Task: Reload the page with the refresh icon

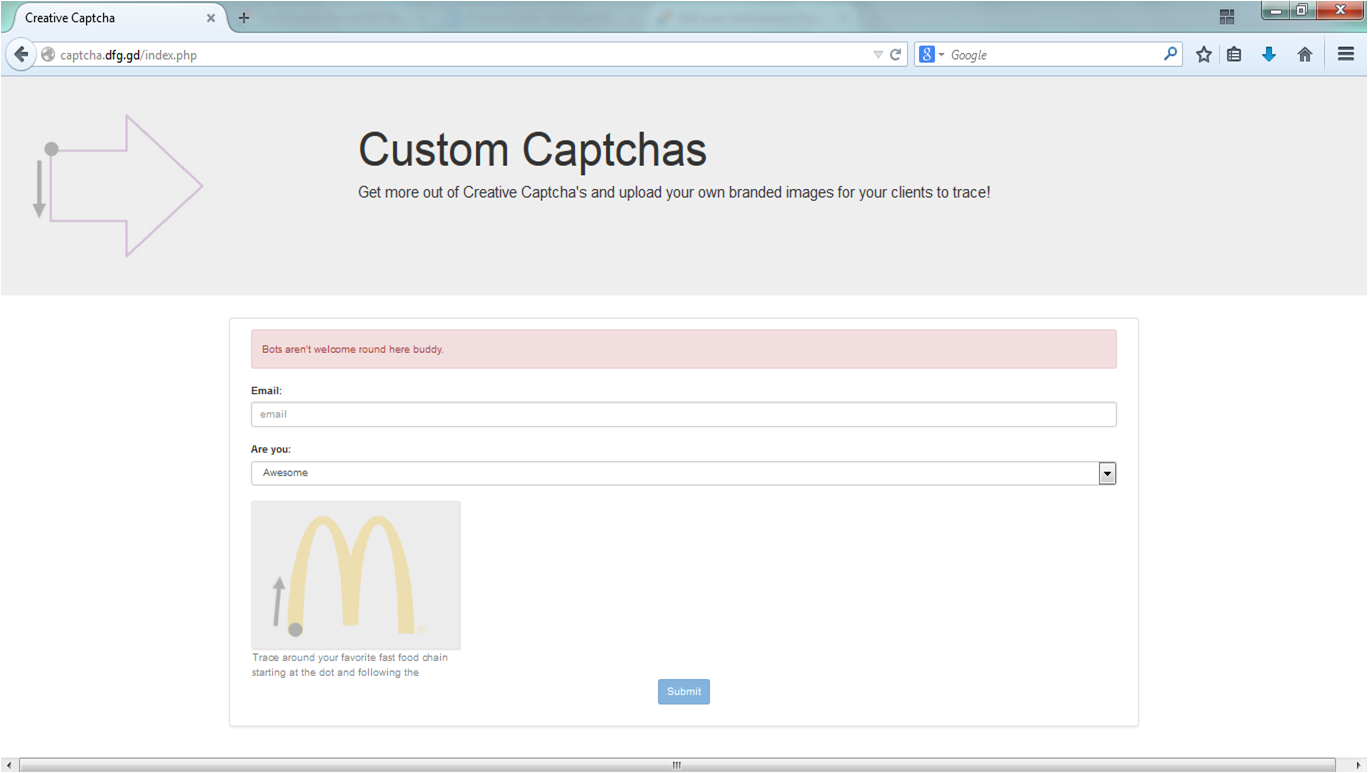Action: click(896, 55)
